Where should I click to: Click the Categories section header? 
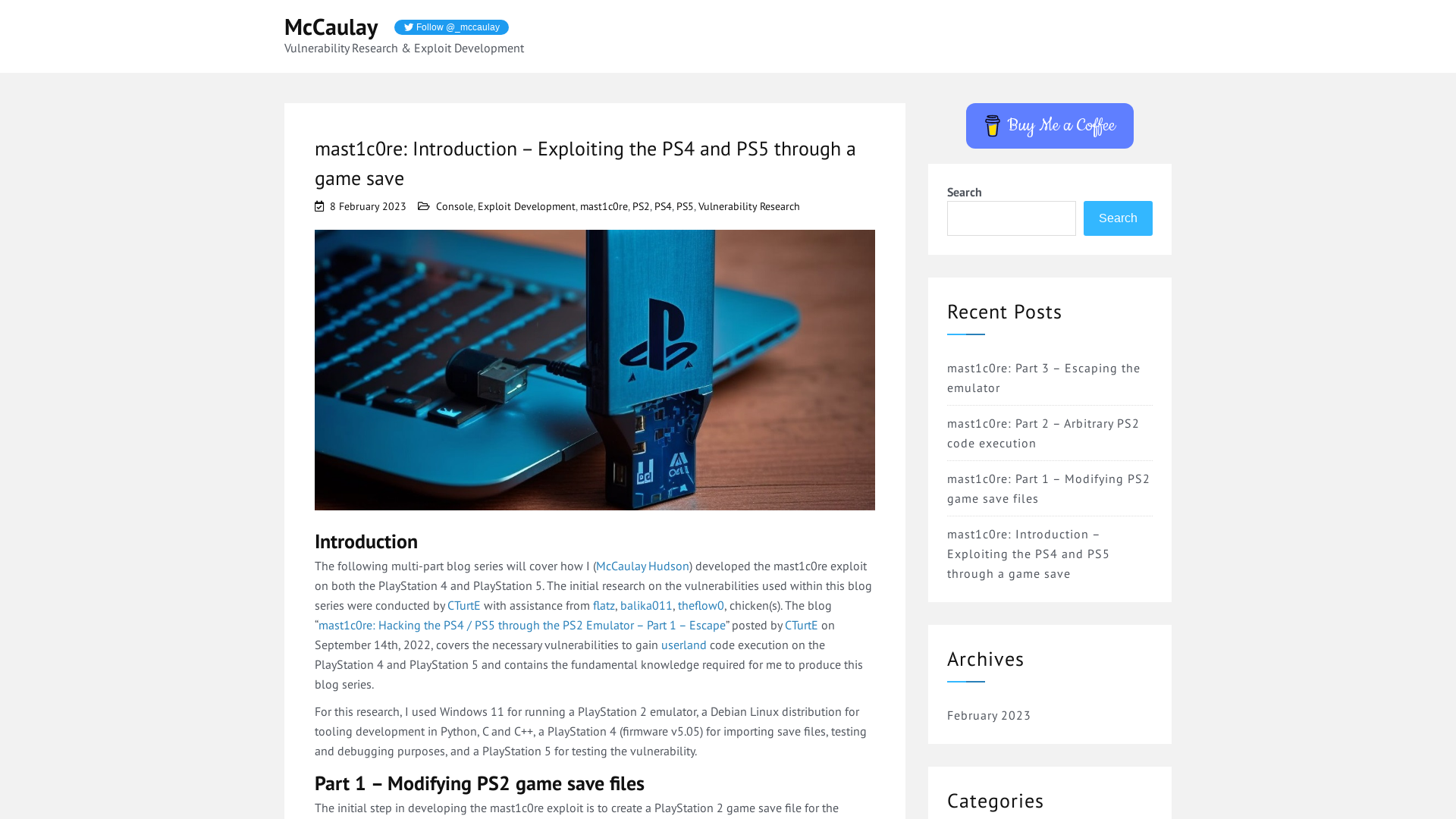pos(996,800)
